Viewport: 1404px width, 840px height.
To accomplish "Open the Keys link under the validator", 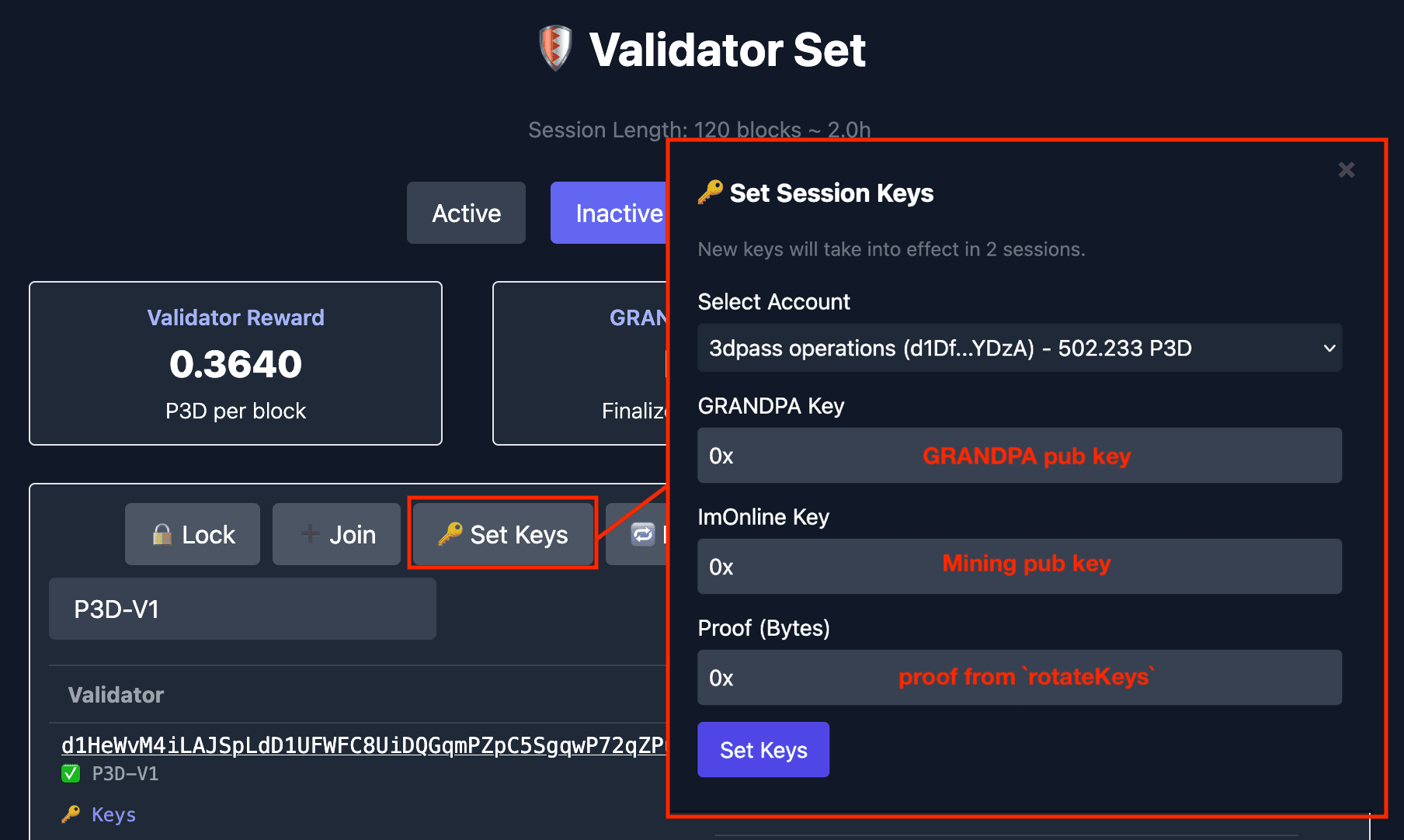I will (113, 814).
